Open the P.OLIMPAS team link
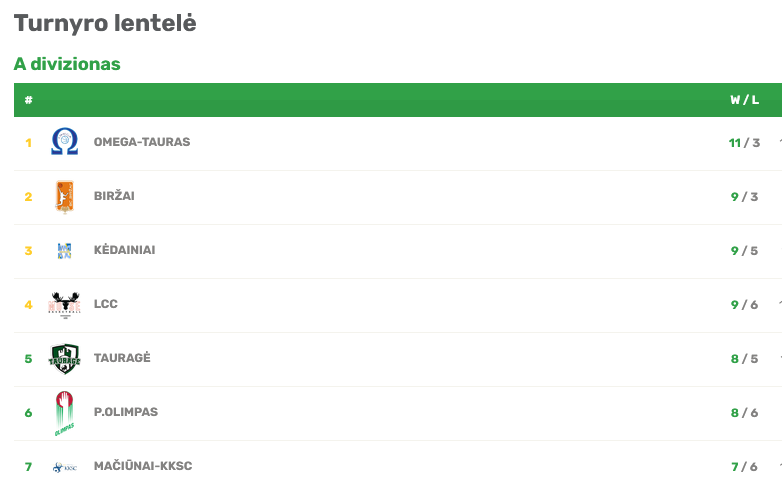This screenshot has height=494, width=782. coord(126,412)
